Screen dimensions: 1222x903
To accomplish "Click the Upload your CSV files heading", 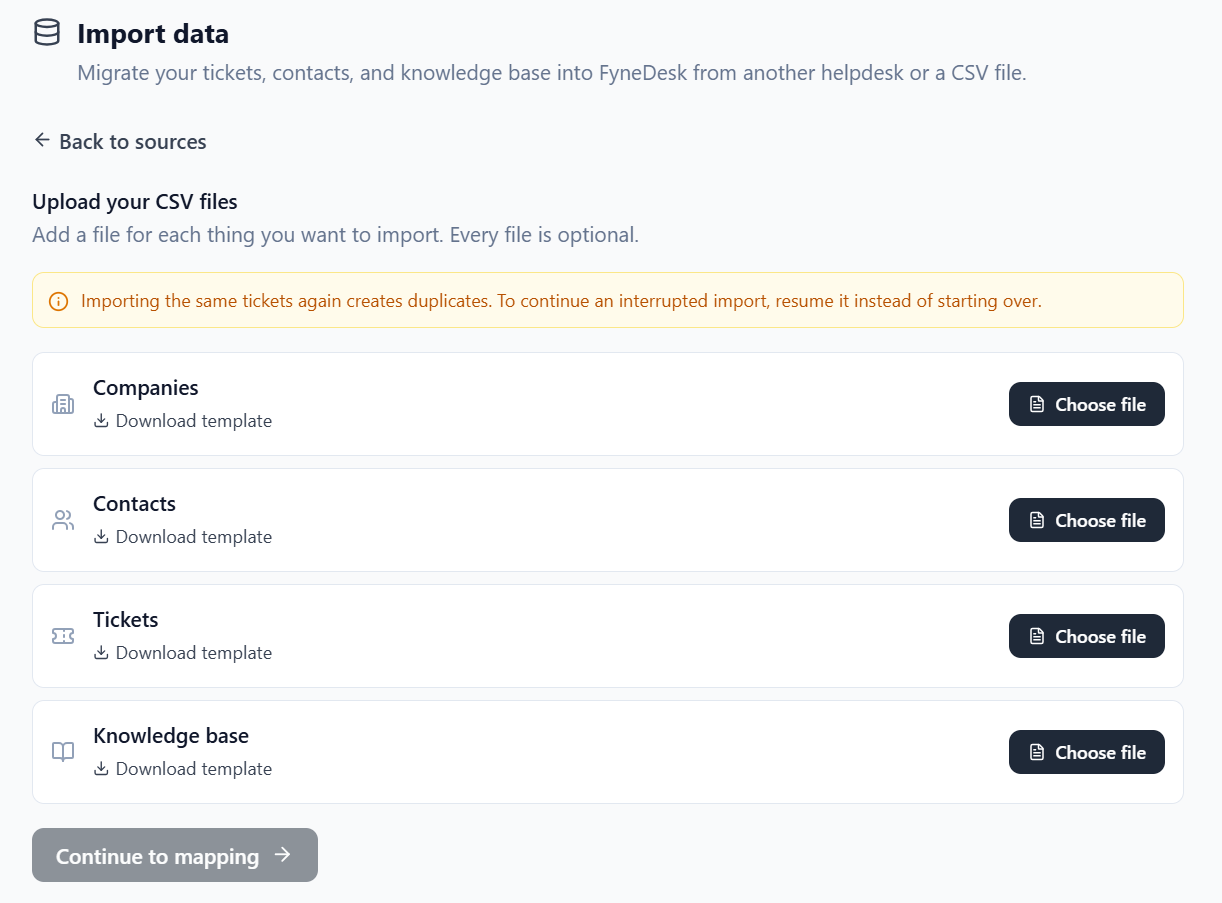I will point(135,202).
